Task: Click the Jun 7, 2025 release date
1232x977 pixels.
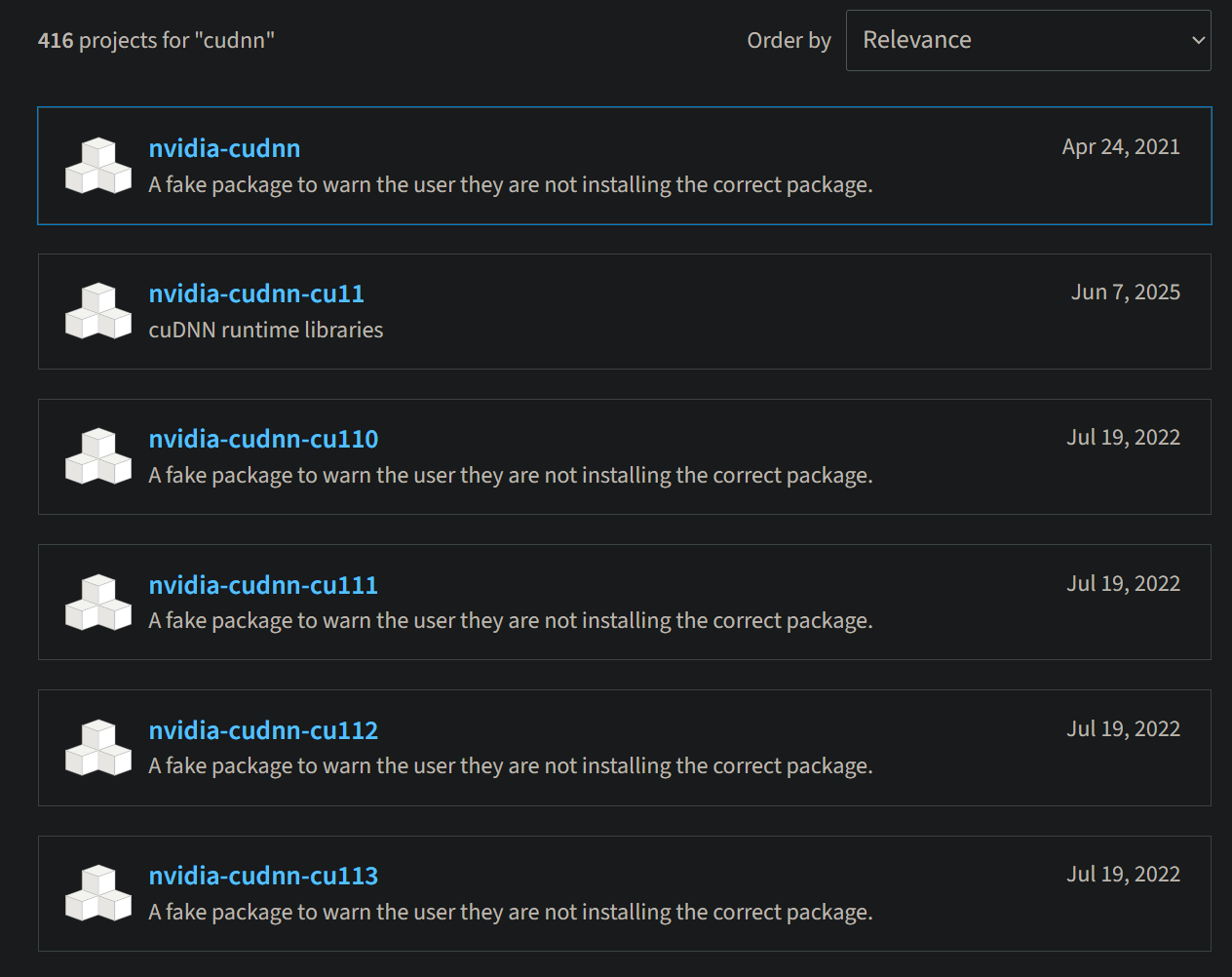Action: coord(1125,293)
